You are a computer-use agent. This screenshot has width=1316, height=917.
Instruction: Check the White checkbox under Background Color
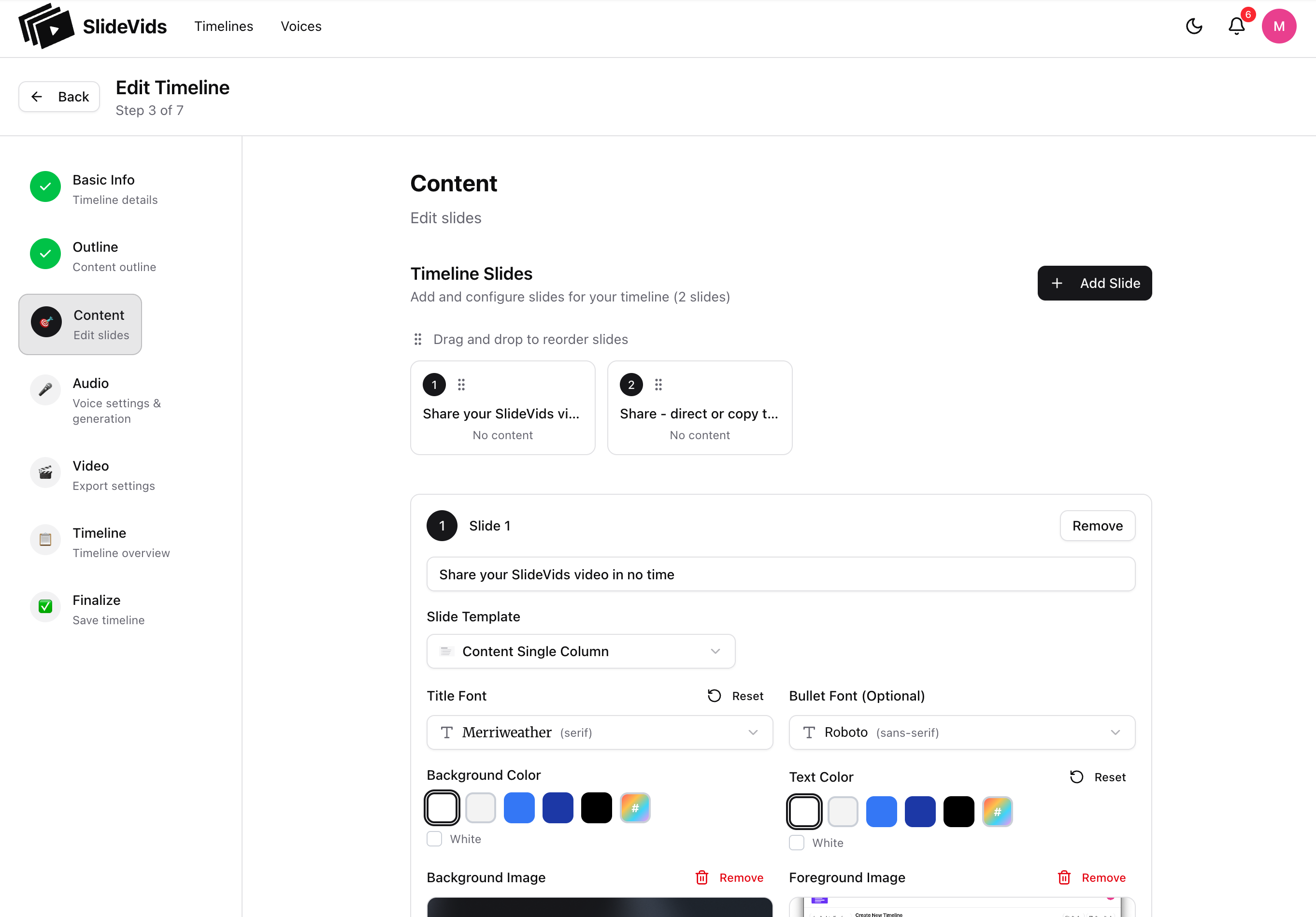(434, 839)
